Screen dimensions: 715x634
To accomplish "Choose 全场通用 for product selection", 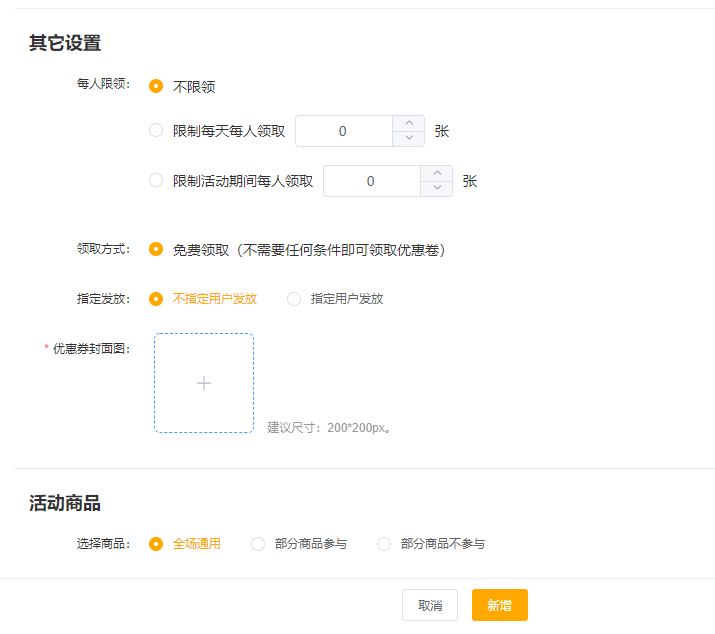I will tap(156, 544).
